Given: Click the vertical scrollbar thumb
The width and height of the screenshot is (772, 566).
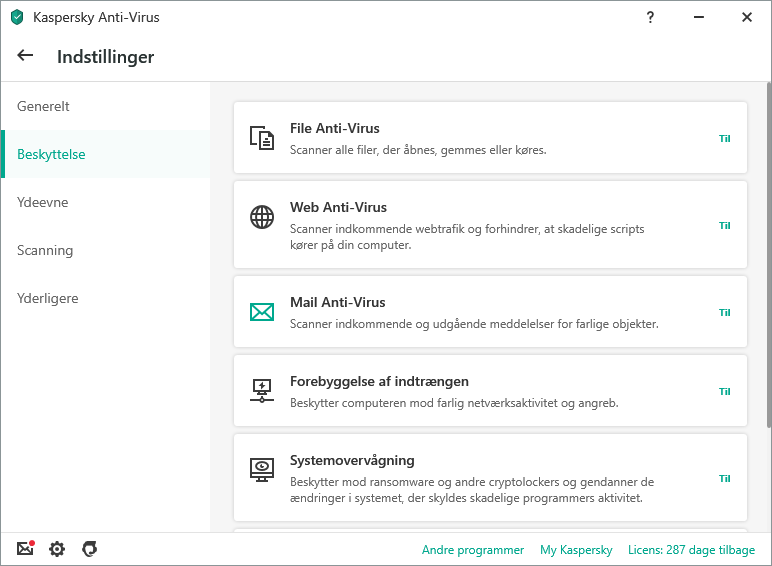Looking at the screenshot, I should (769, 256).
